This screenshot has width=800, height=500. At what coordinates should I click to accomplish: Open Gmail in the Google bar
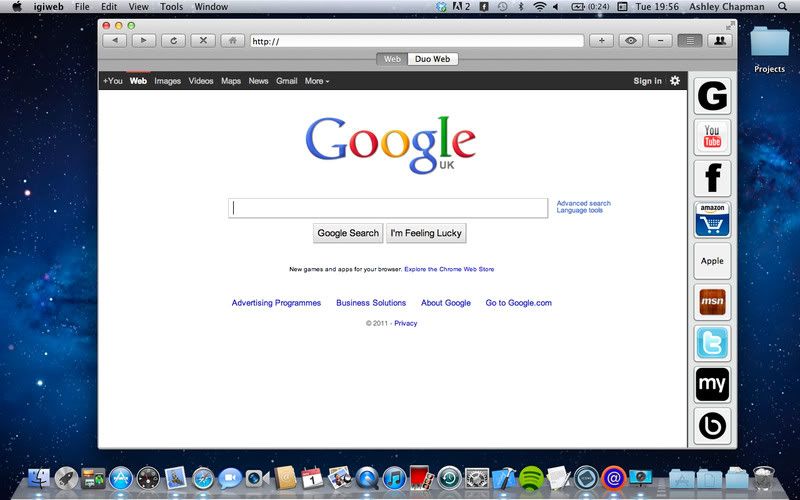click(287, 81)
